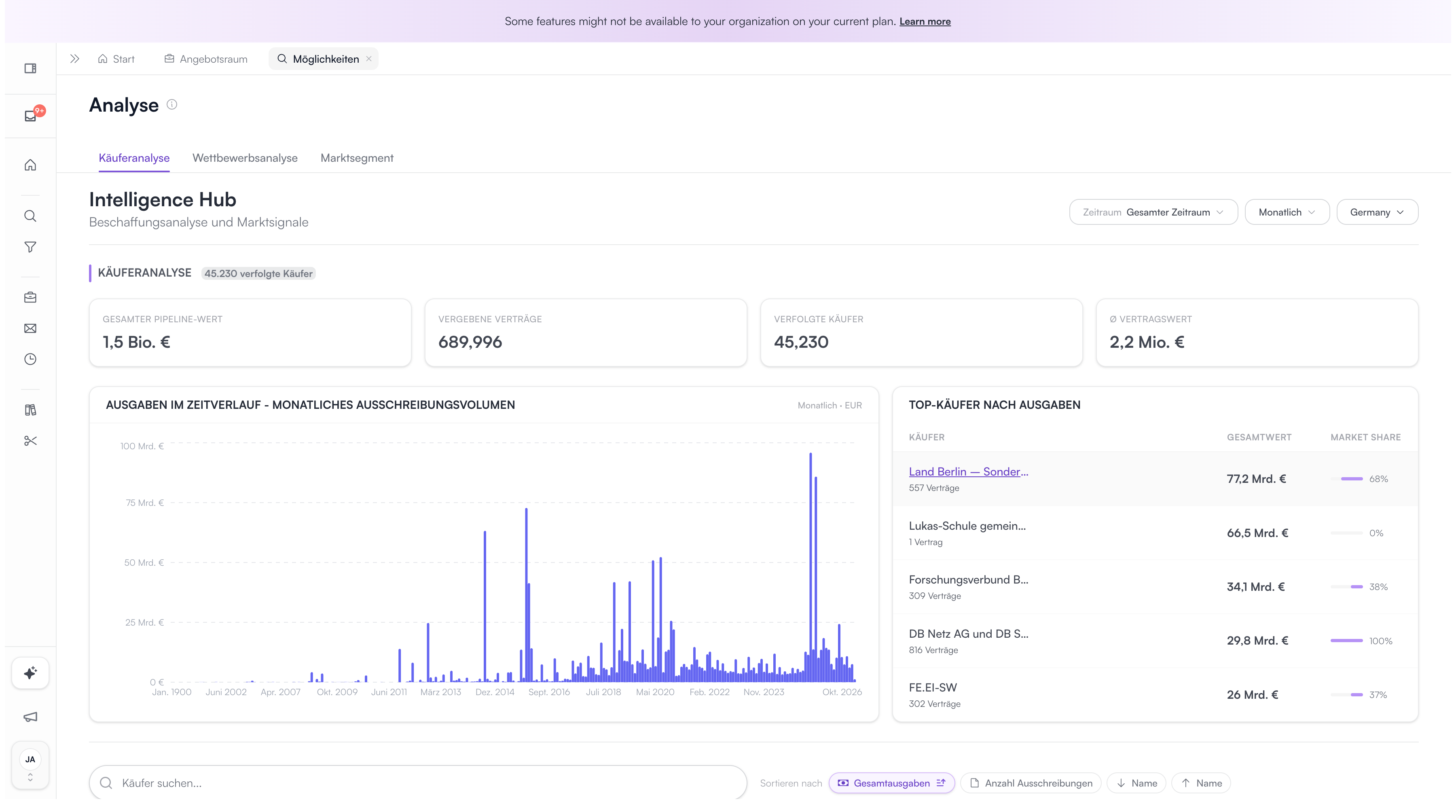This screenshot has height=812, width=1456.
Task: Close the Möglichkeiten tab
Action: tap(368, 59)
